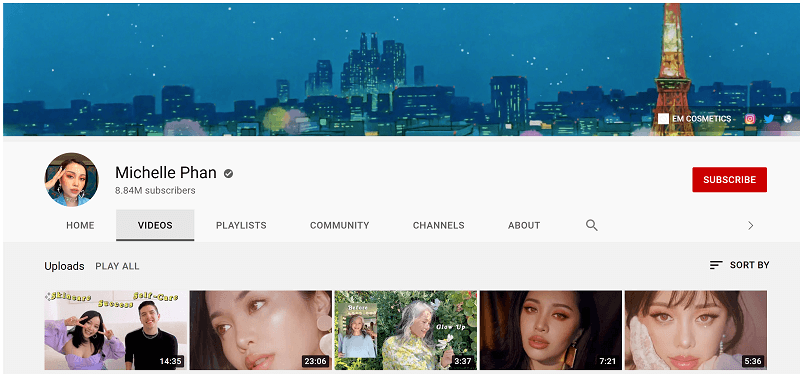Click the Sort By lines icon
The width and height of the screenshot is (800, 374).
coord(716,265)
